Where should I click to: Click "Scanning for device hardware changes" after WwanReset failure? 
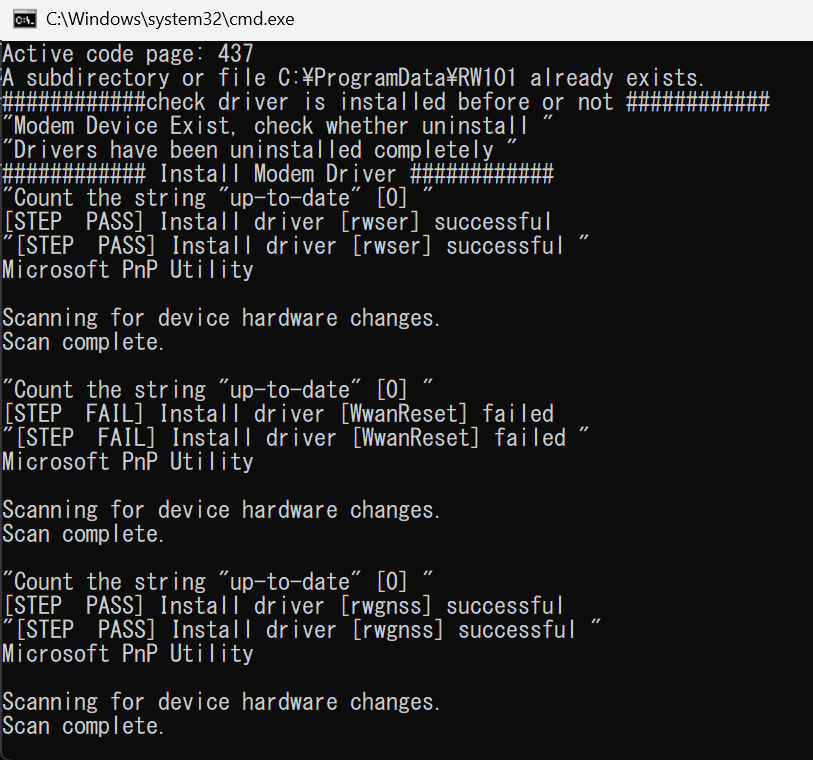(x=220, y=509)
